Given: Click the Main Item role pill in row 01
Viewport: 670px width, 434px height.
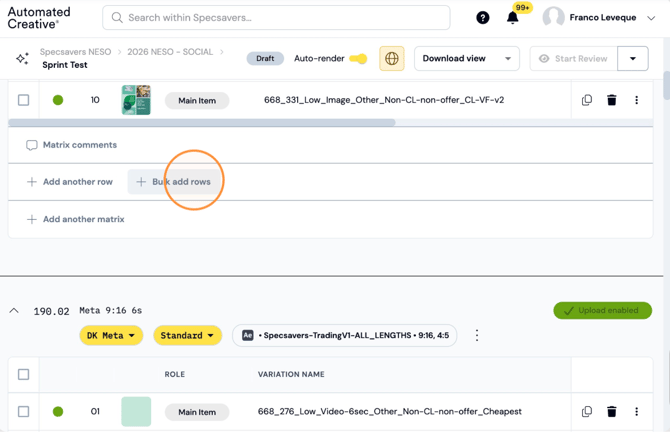Looking at the screenshot, I should [x=197, y=412].
